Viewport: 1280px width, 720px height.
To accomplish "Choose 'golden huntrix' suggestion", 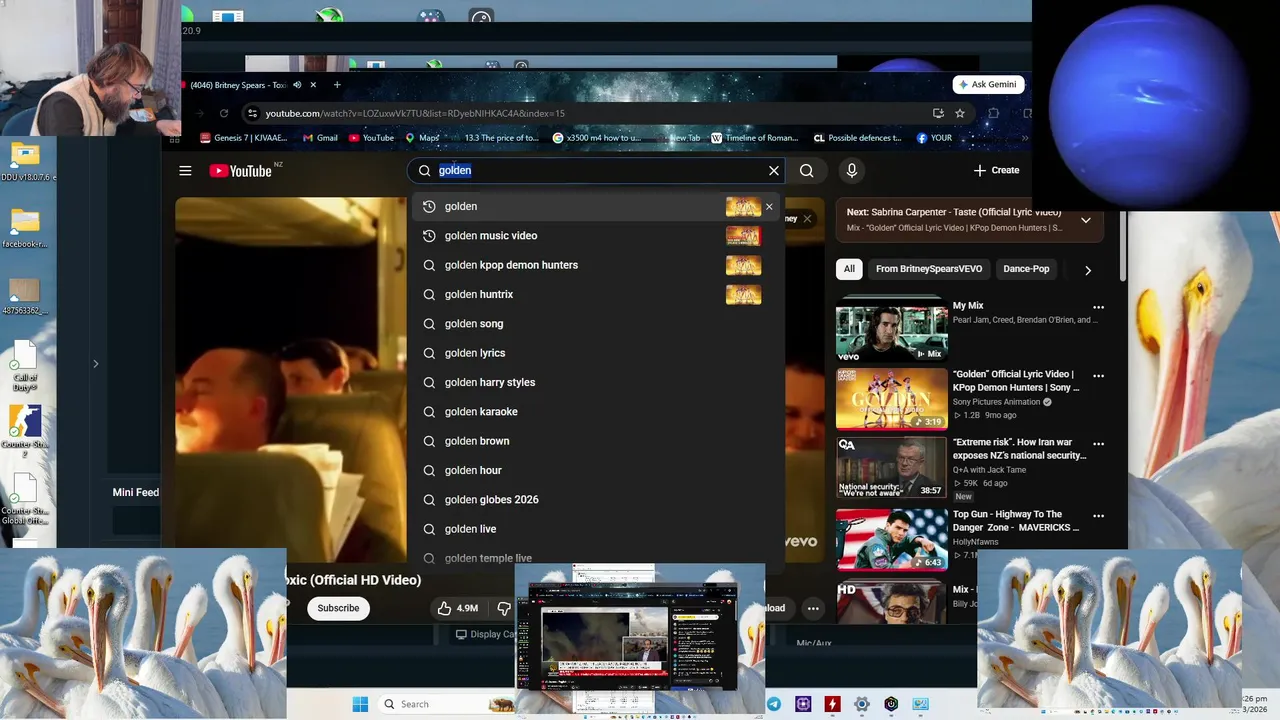I will point(595,295).
